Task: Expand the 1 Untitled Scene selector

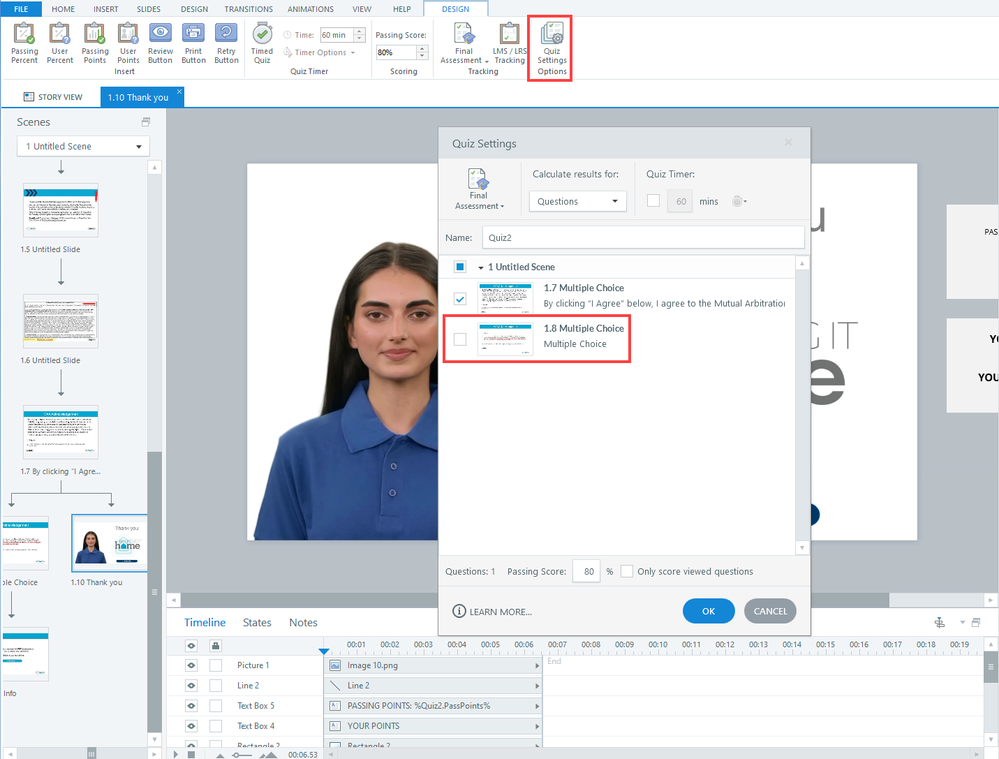Action: click(83, 146)
